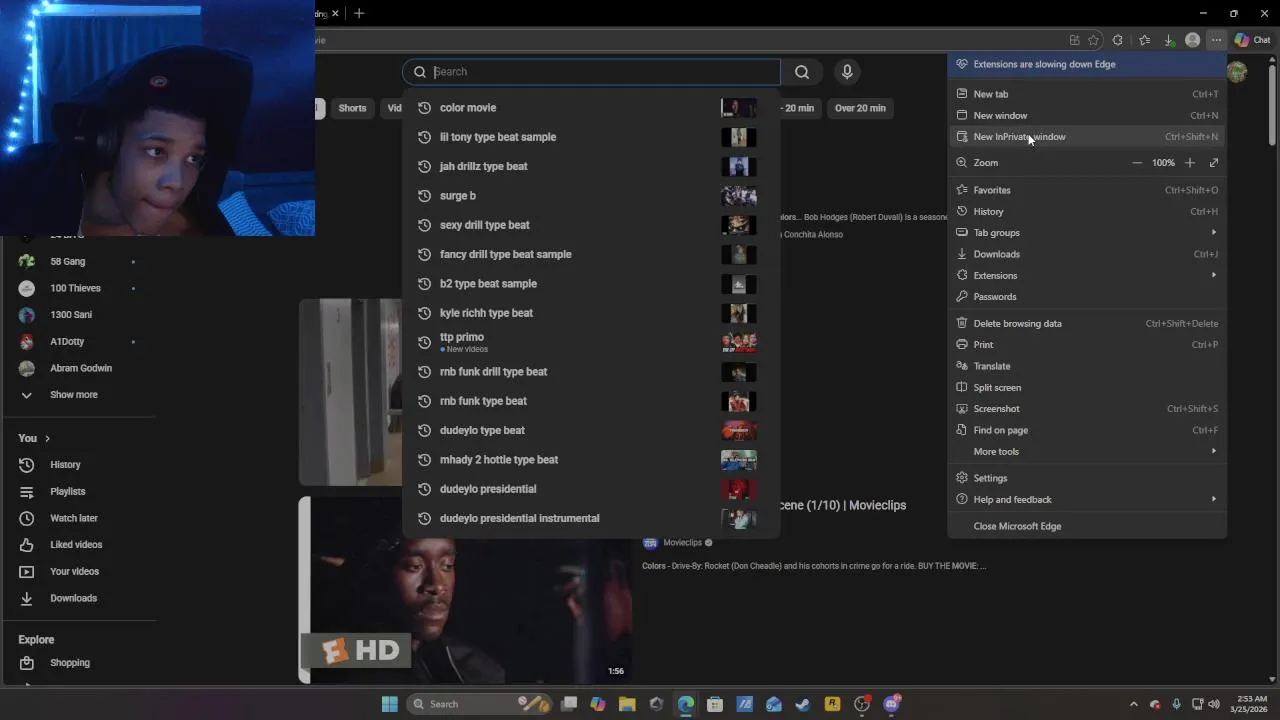The image size is (1280, 720).
Task: Pick 'dudeylo type beat' suggestion
Action: click(590, 430)
